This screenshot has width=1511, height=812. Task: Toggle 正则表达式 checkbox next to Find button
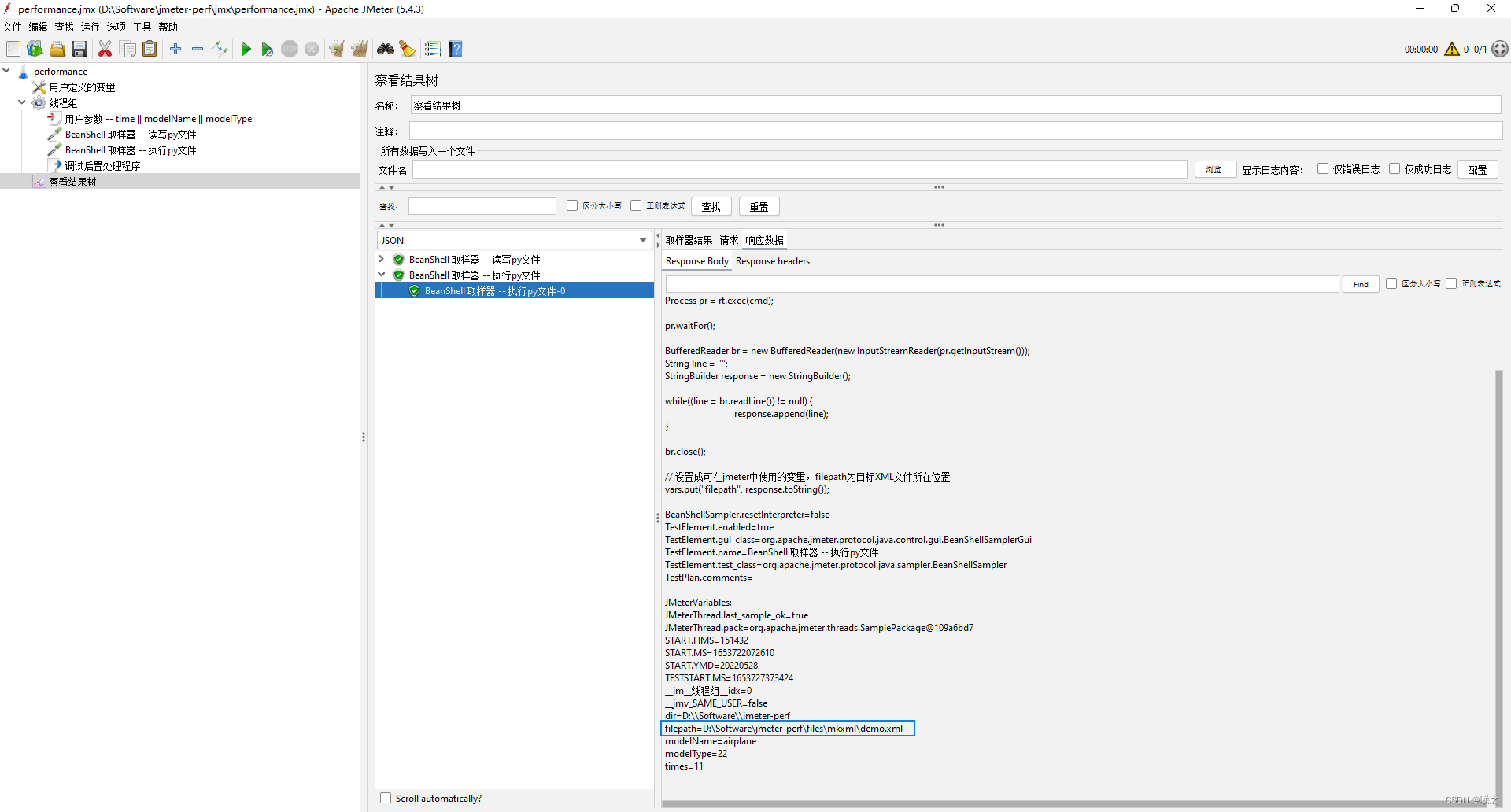coord(1451,283)
